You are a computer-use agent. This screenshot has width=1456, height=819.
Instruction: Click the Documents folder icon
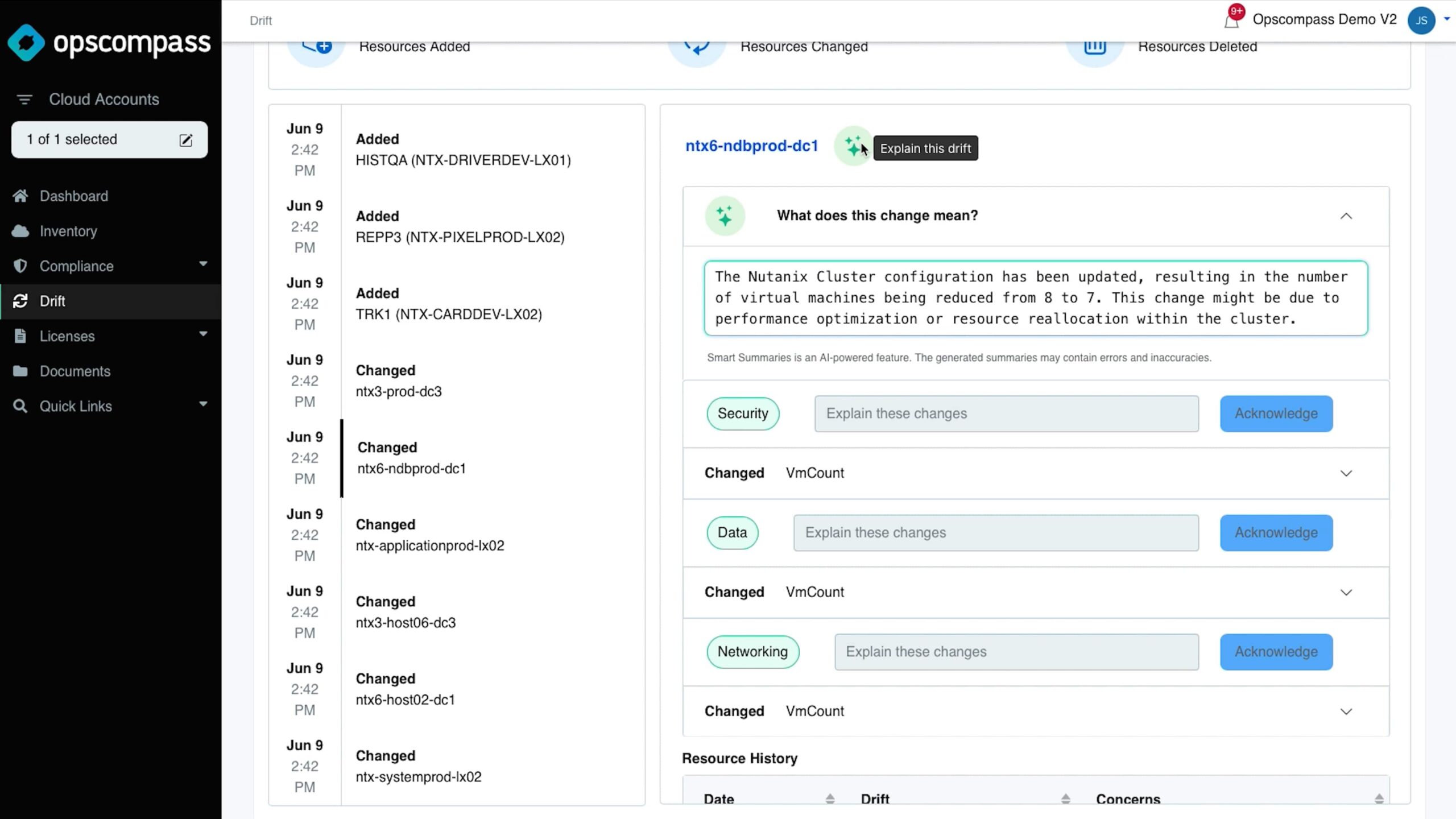[20, 371]
